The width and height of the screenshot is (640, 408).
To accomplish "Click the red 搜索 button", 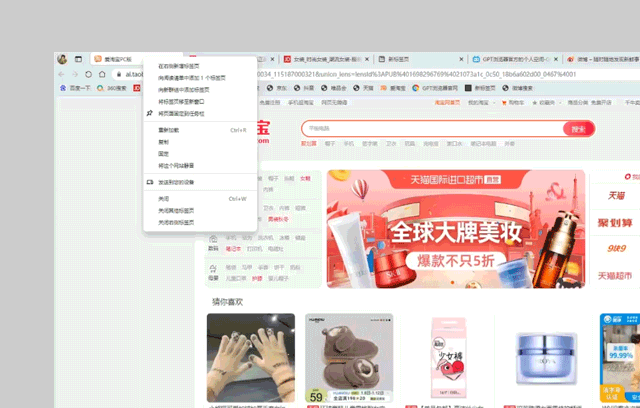I will point(578,129).
